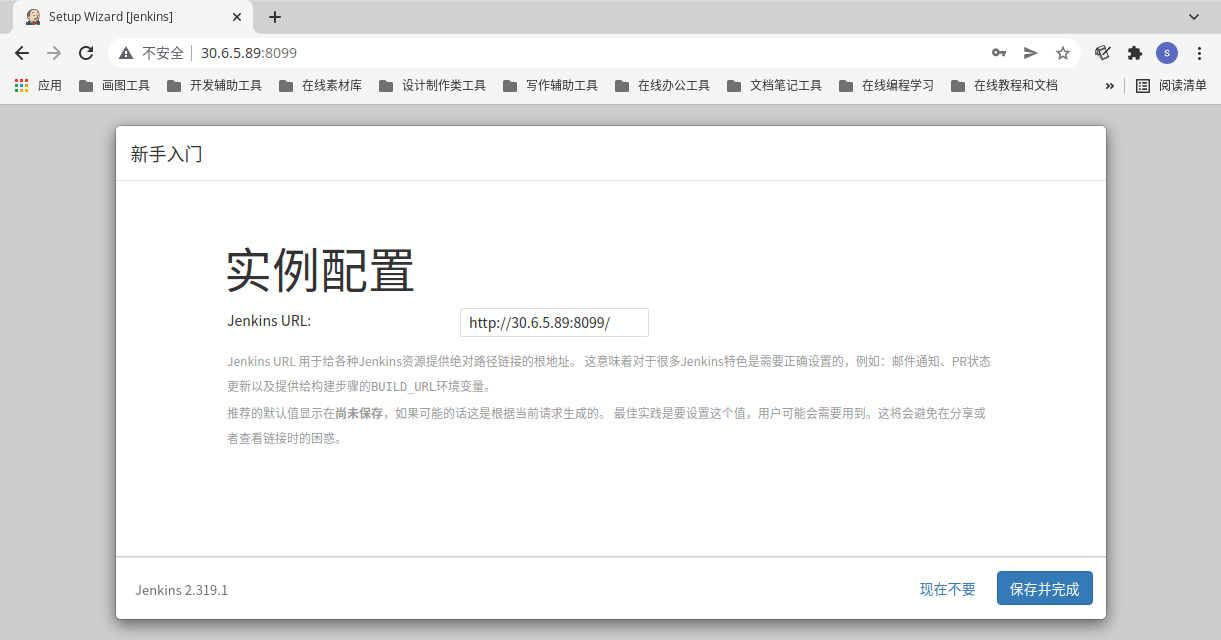The height and width of the screenshot is (640, 1221).
Task: Expand tab search chevron in title bar
Action: [x=1193, y=17]
